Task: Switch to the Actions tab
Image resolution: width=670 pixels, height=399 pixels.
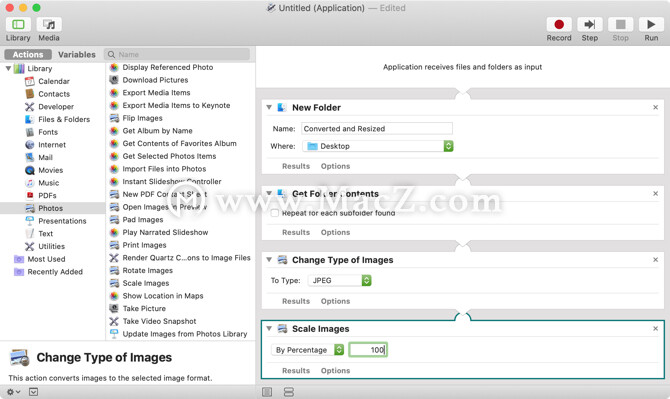Action: tap(28, 54)
